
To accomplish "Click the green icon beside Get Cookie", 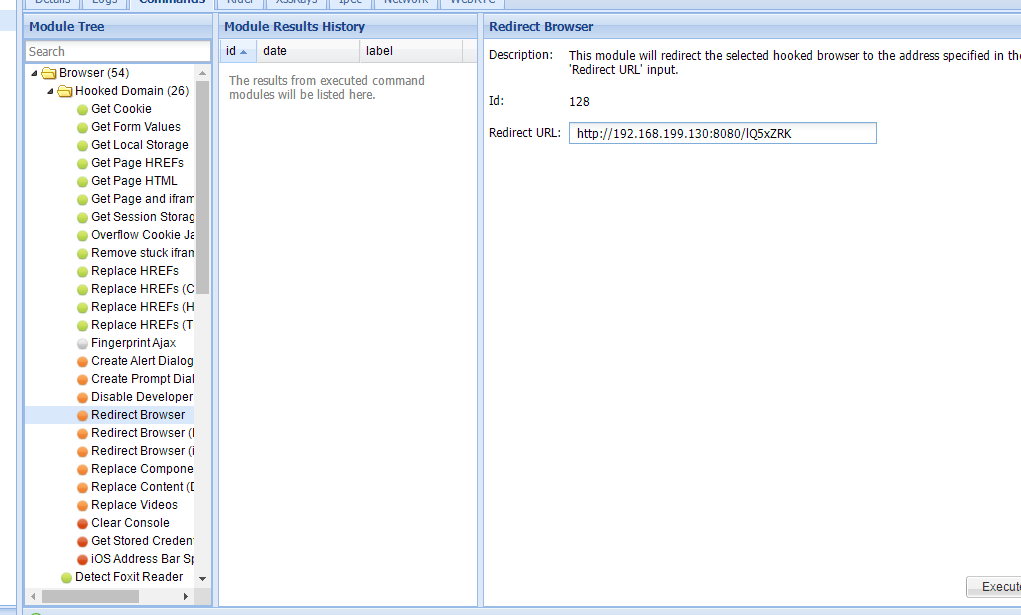I will [x=82, y=109].
